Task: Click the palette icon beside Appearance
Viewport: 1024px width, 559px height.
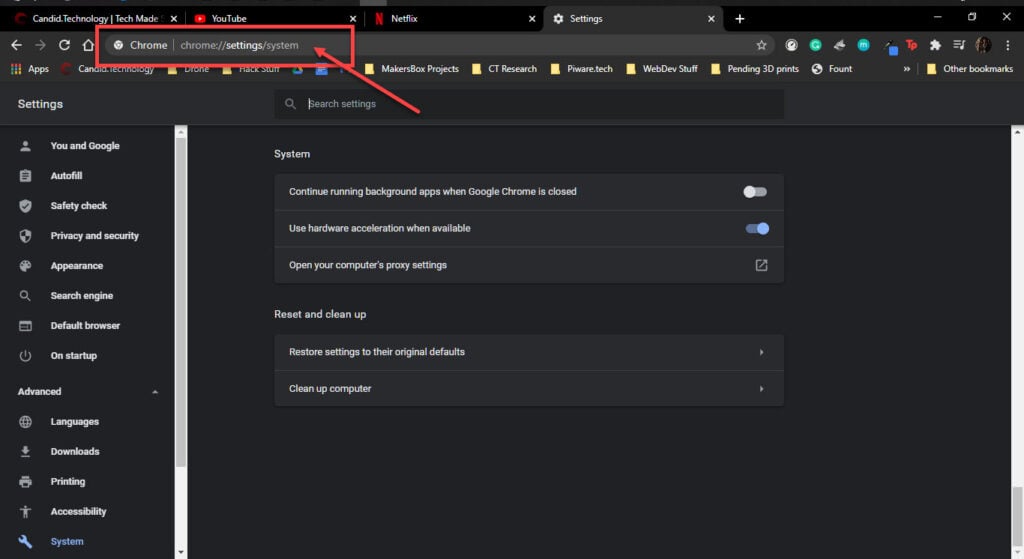Action: coord(25,266)
